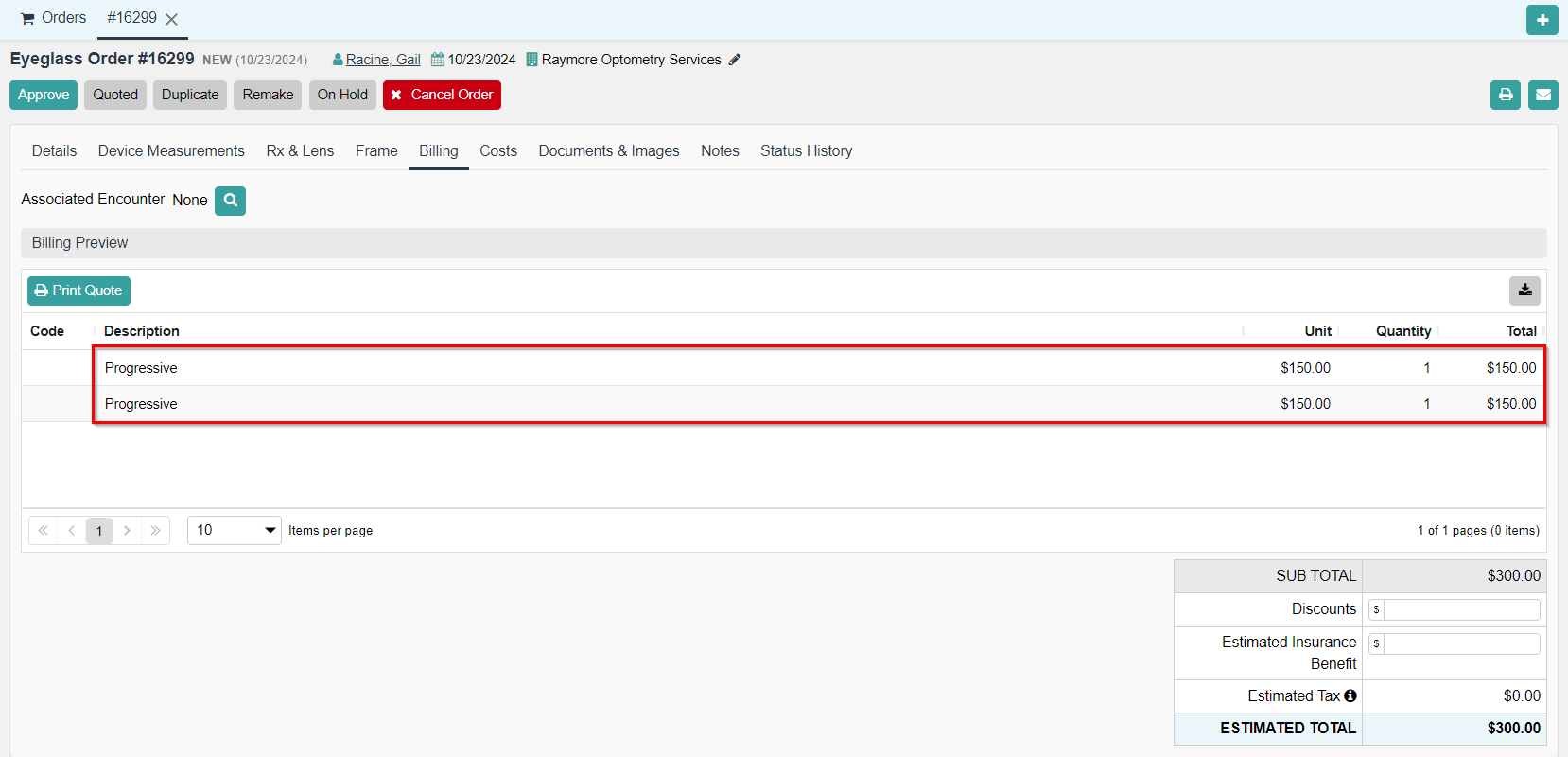The height and width of the screenshot is (757, 1568).
Task: Click the Discounts amount field
Action: [1460, 609]
